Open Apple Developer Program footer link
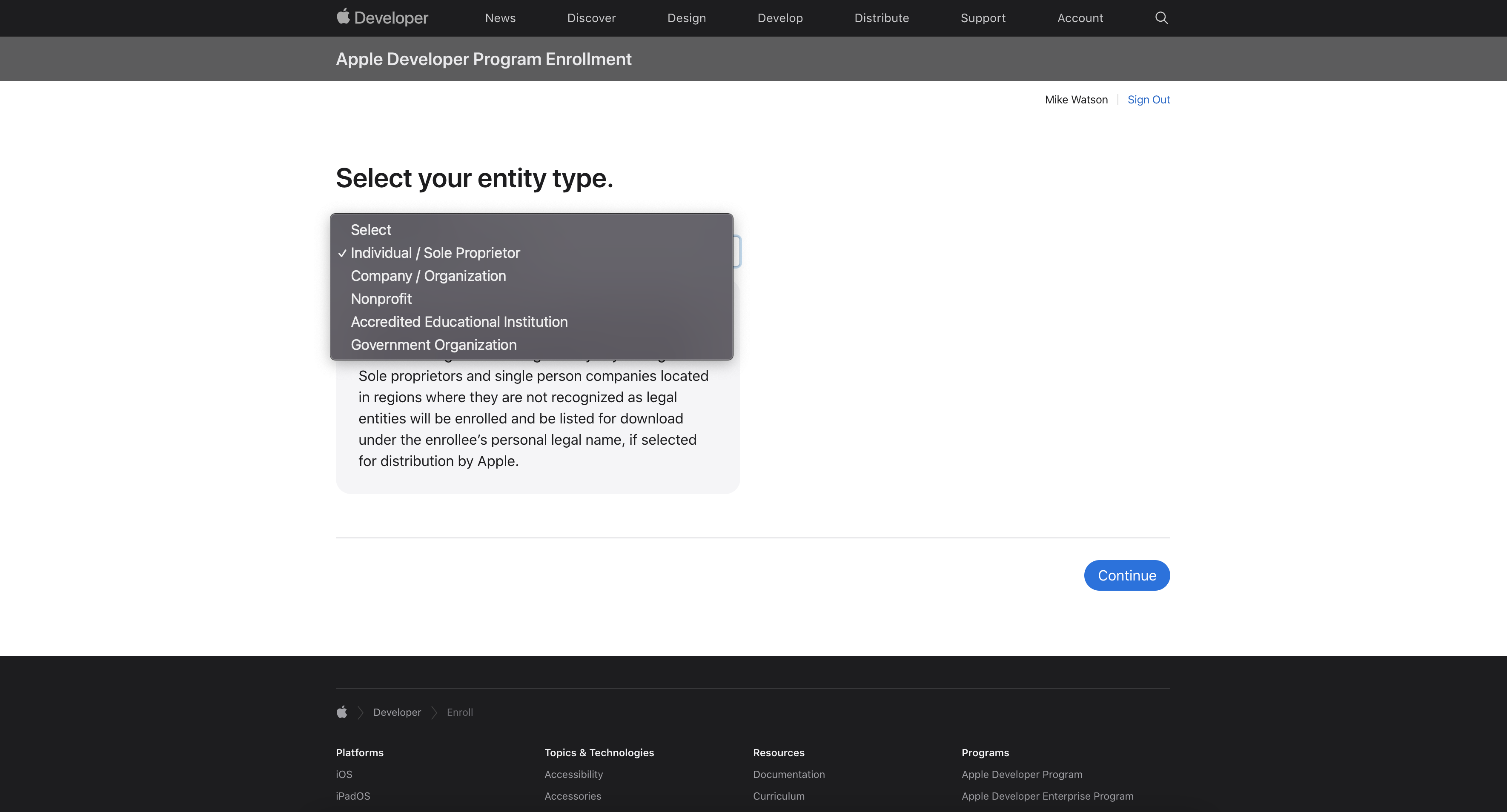Viewport: 1507px width, 812px height. [1021, 774]
